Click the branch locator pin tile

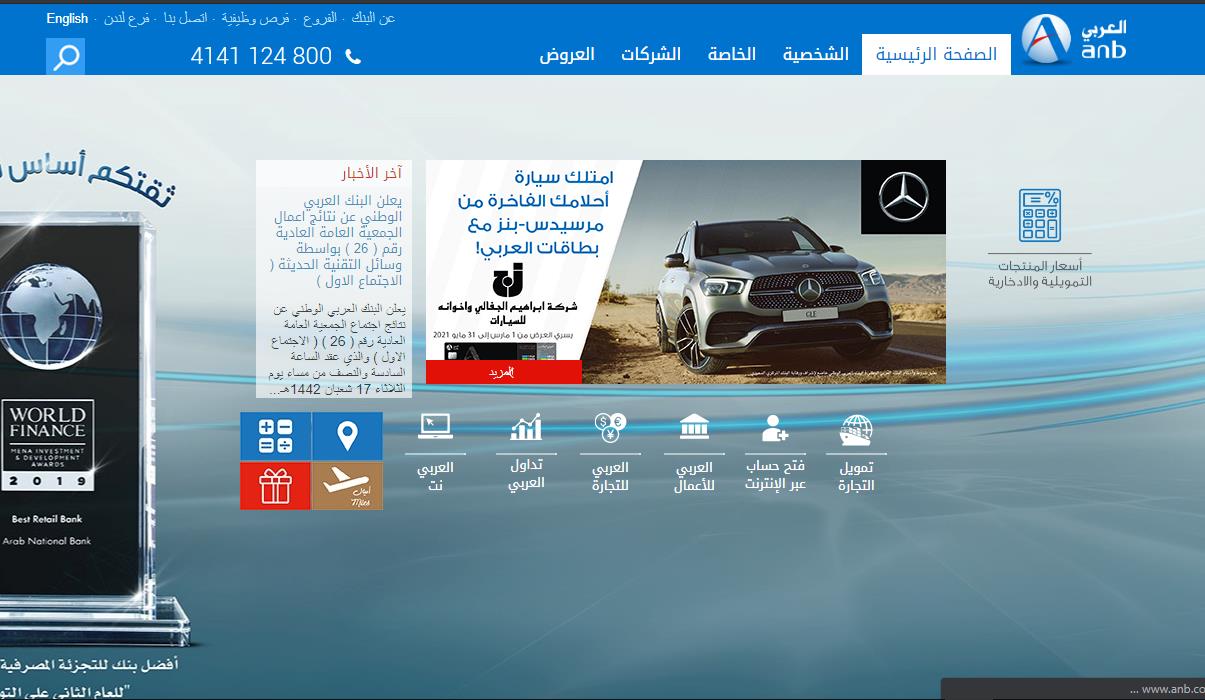tap(347, 436)
